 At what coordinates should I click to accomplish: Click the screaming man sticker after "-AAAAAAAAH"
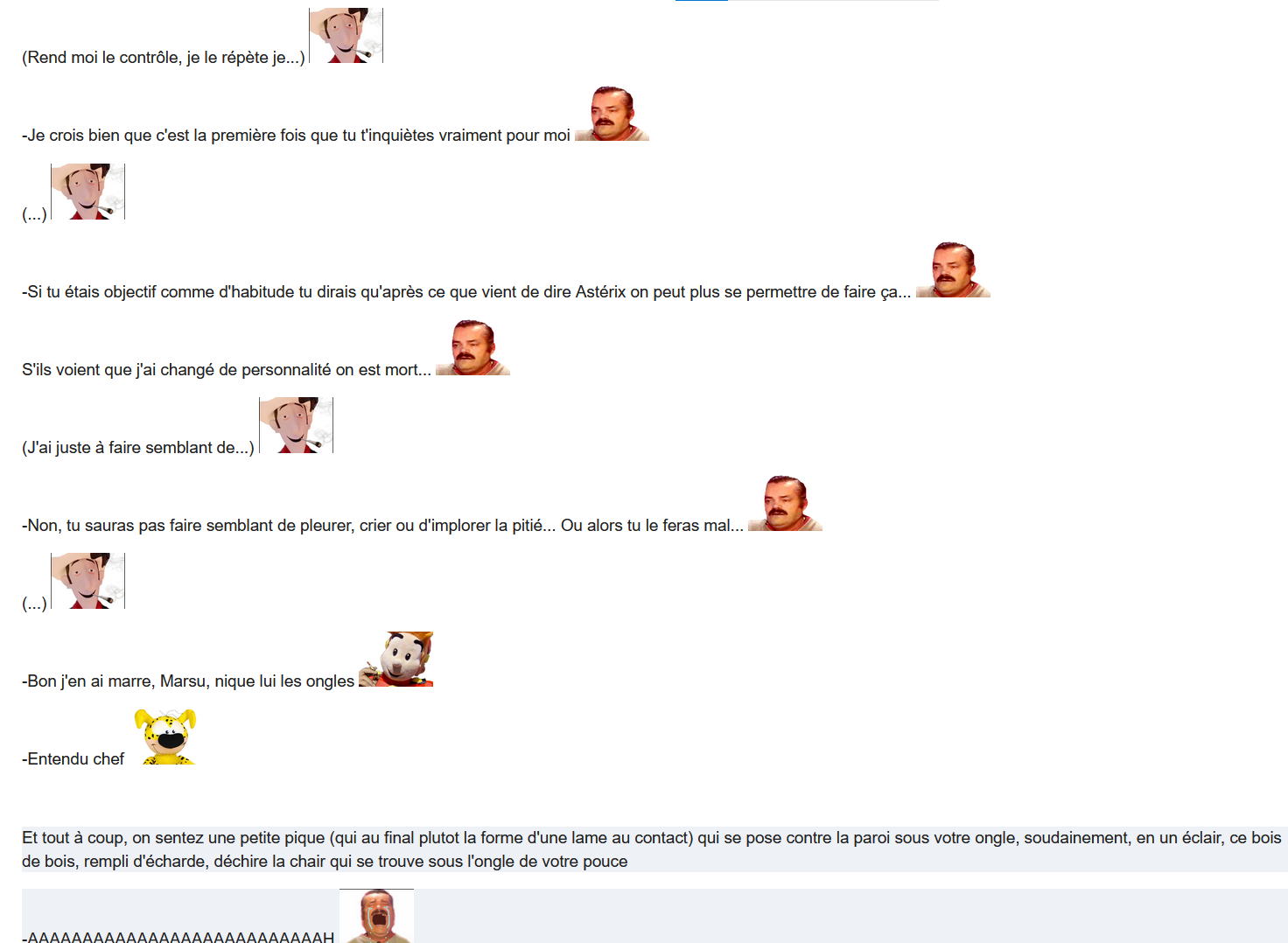click(376, 916)
